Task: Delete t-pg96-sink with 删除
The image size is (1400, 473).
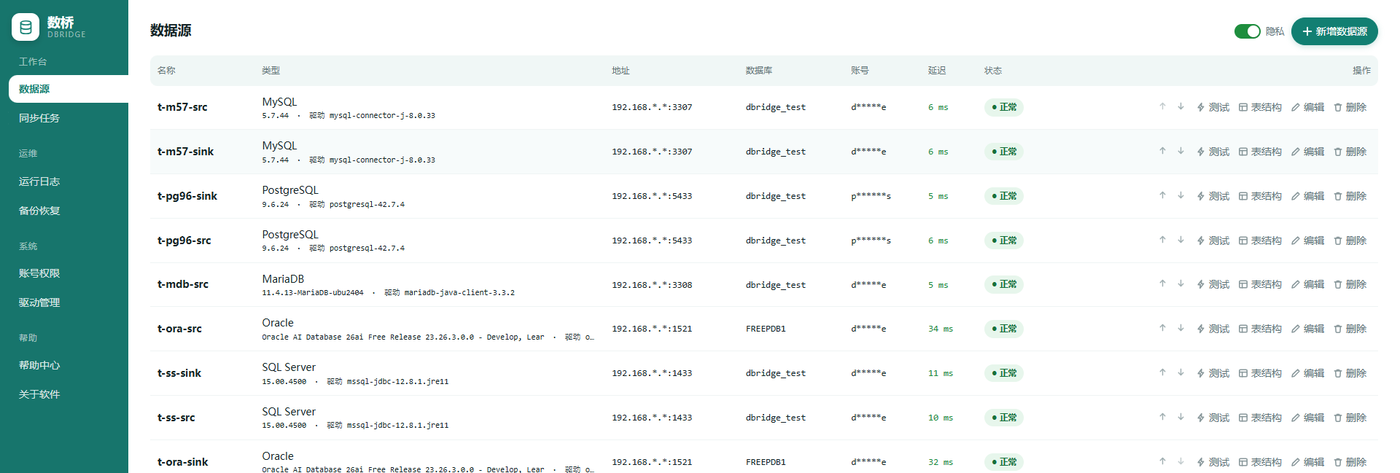Action: pos(1350,196)
